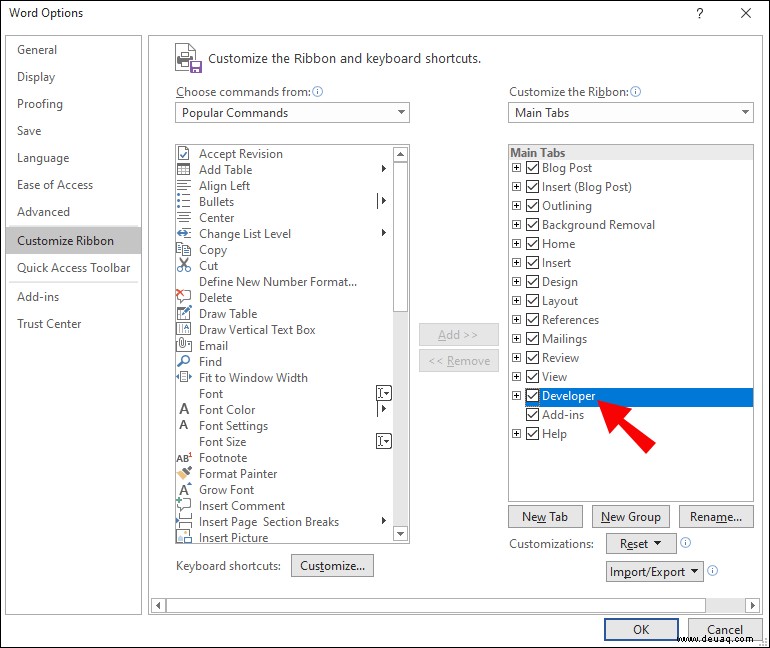
Task: Click the info icon beside Choose commands from
Action: coord(318,92)
